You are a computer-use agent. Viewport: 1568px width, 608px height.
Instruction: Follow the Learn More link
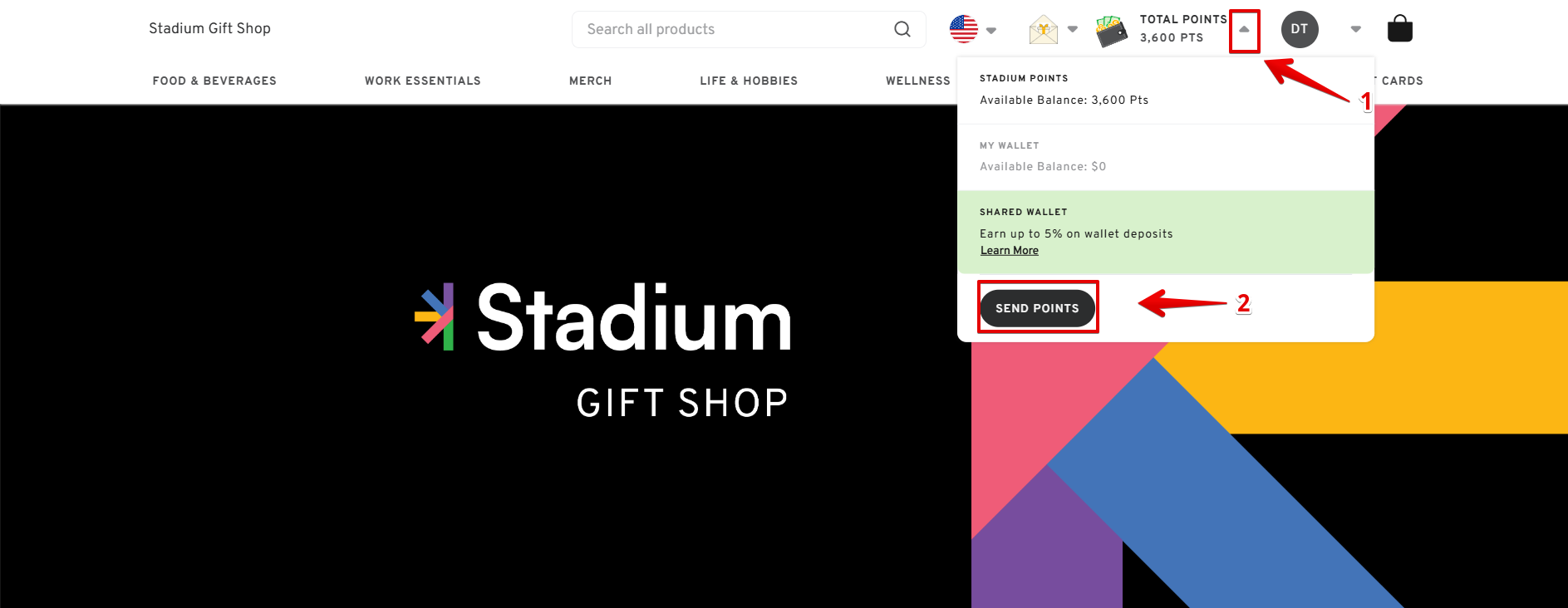point(1010,251)
